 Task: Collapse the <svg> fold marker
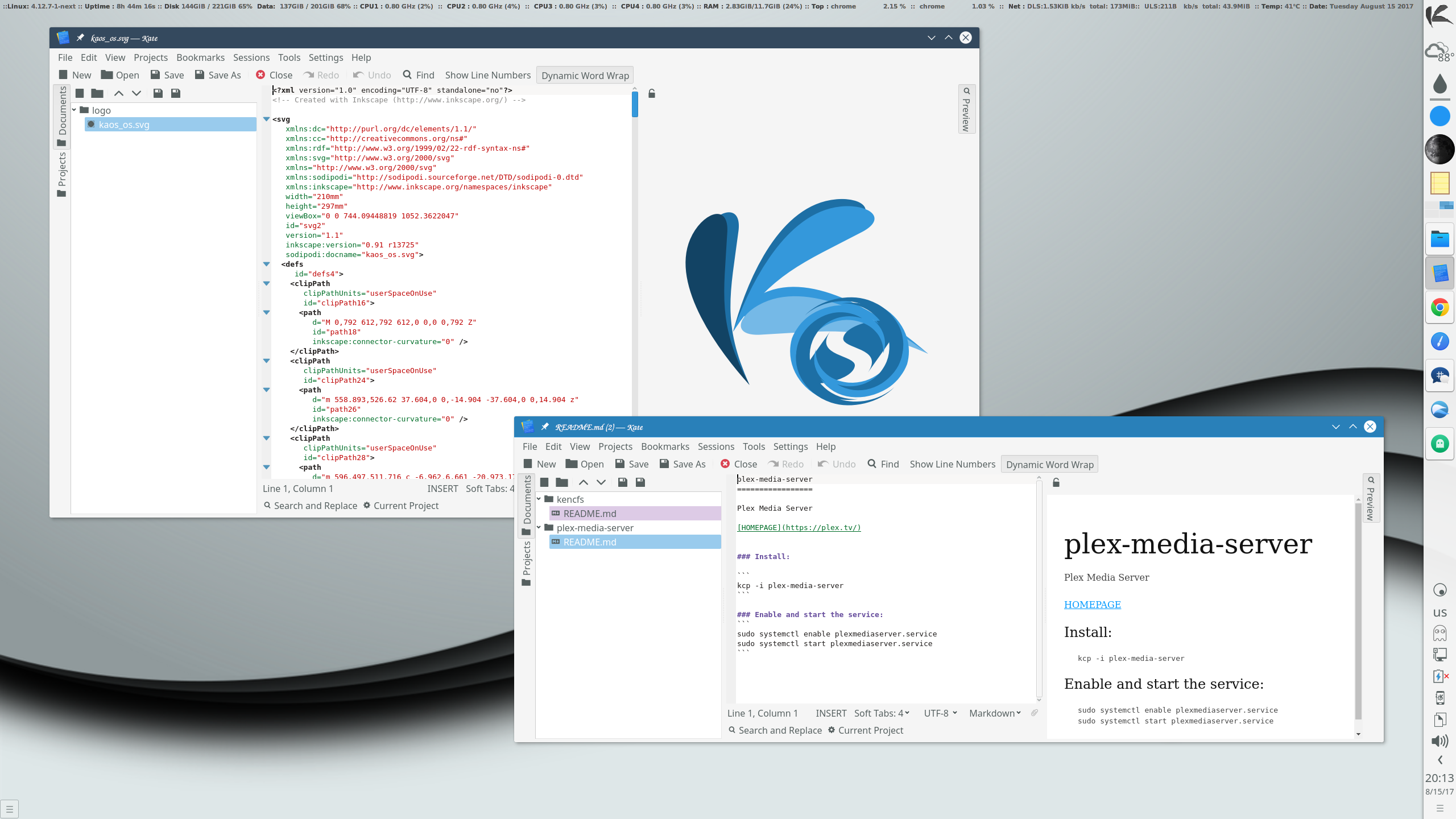click(266, 119)
